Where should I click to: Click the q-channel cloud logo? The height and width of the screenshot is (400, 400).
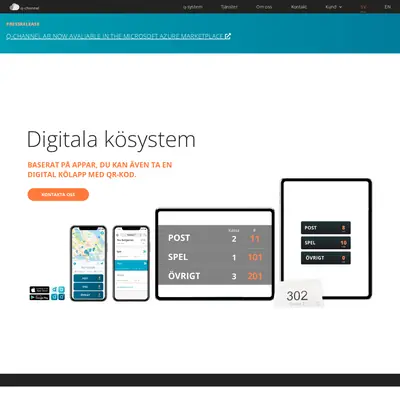(24, 7)
